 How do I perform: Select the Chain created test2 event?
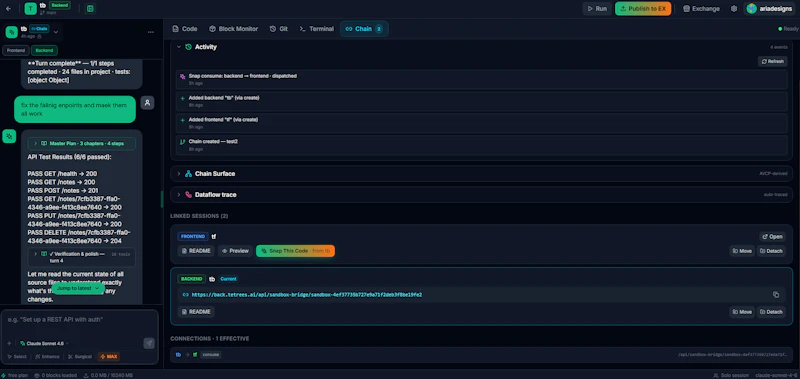pos(481,145)
